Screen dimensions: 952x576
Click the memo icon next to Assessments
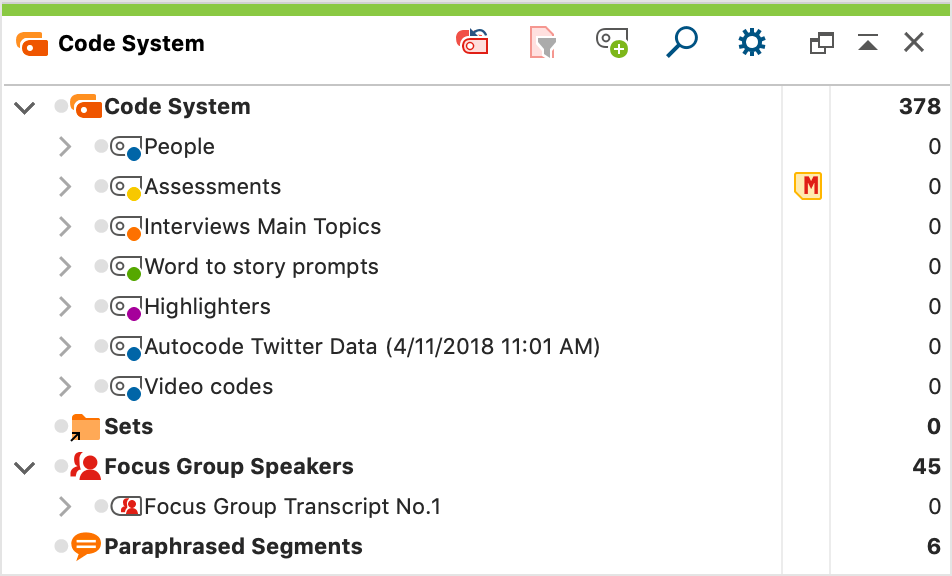click(x=808, y=186)
